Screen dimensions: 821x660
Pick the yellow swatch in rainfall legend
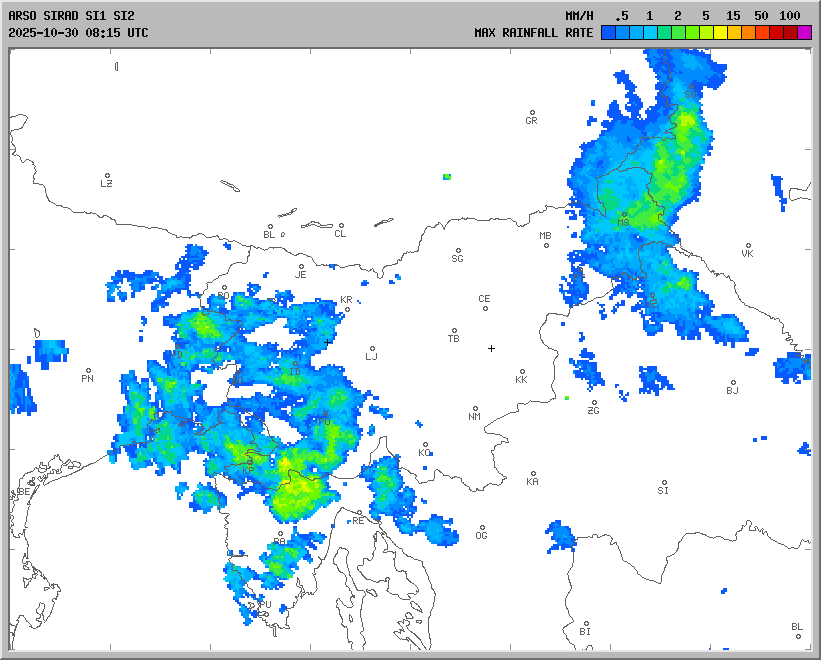tap(720, 33)
